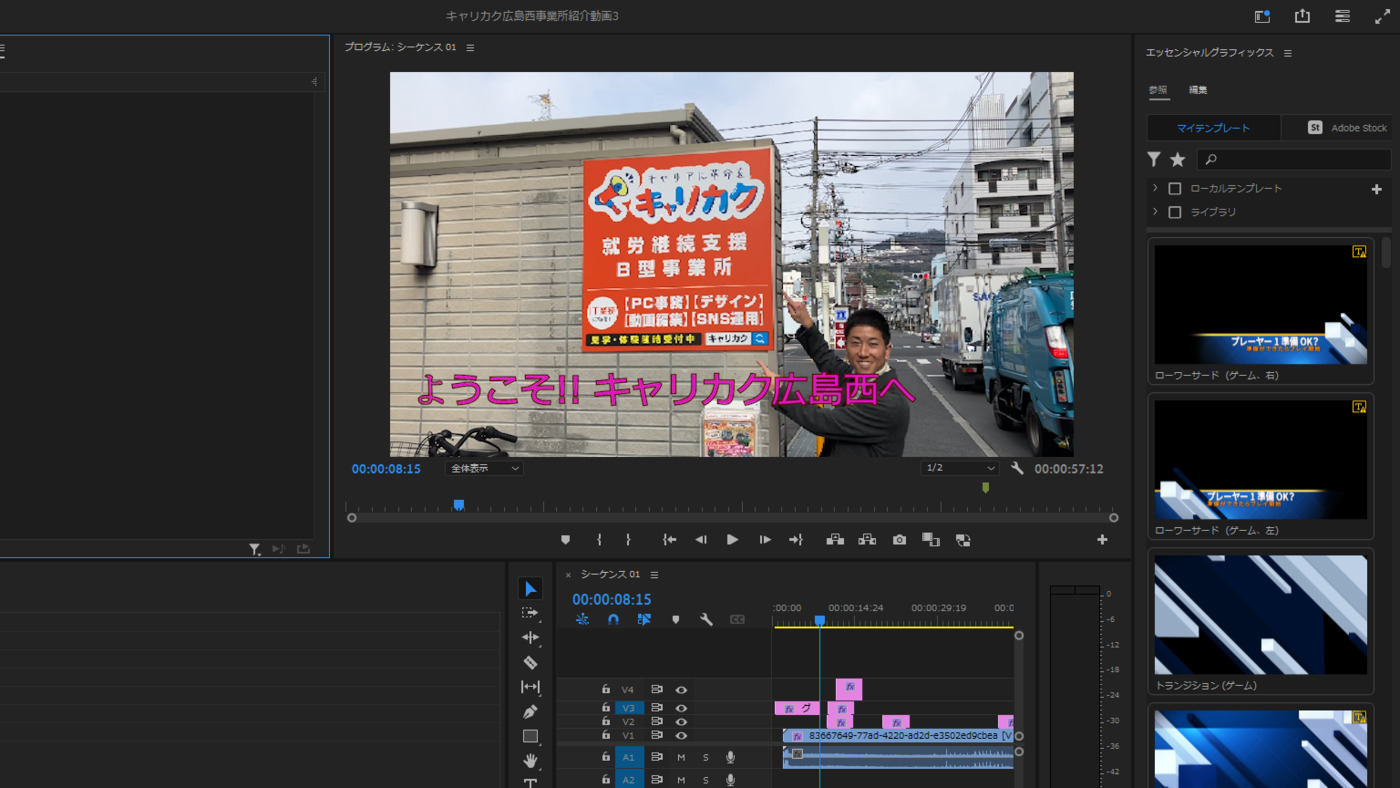Click the Quick Export share icon
The height and width of the screenshot is (788, 1400).
click(1302, 16)
